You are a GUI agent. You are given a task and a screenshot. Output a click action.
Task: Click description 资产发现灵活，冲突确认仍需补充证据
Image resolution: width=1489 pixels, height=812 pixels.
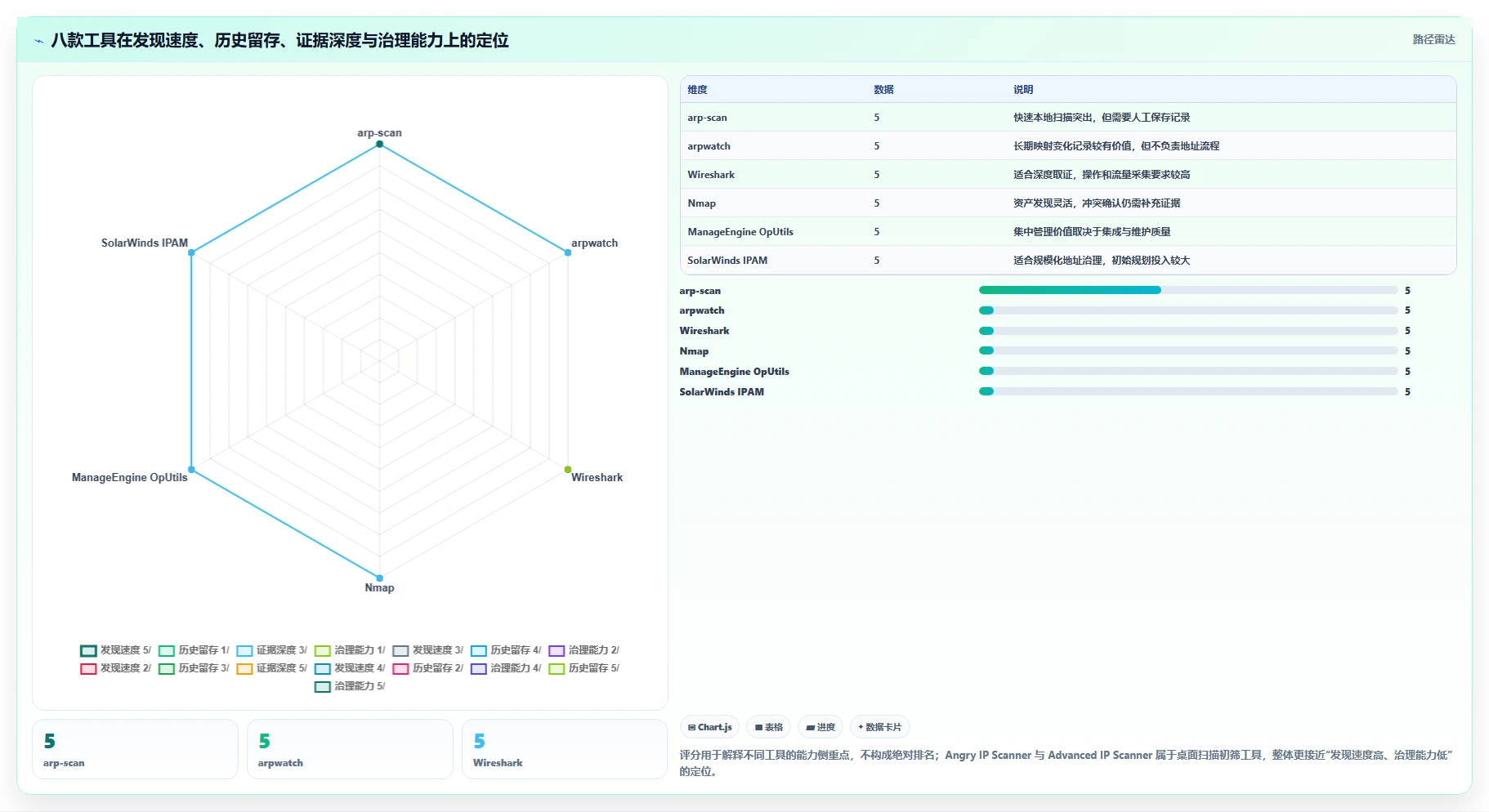[x=1097, y=203]
